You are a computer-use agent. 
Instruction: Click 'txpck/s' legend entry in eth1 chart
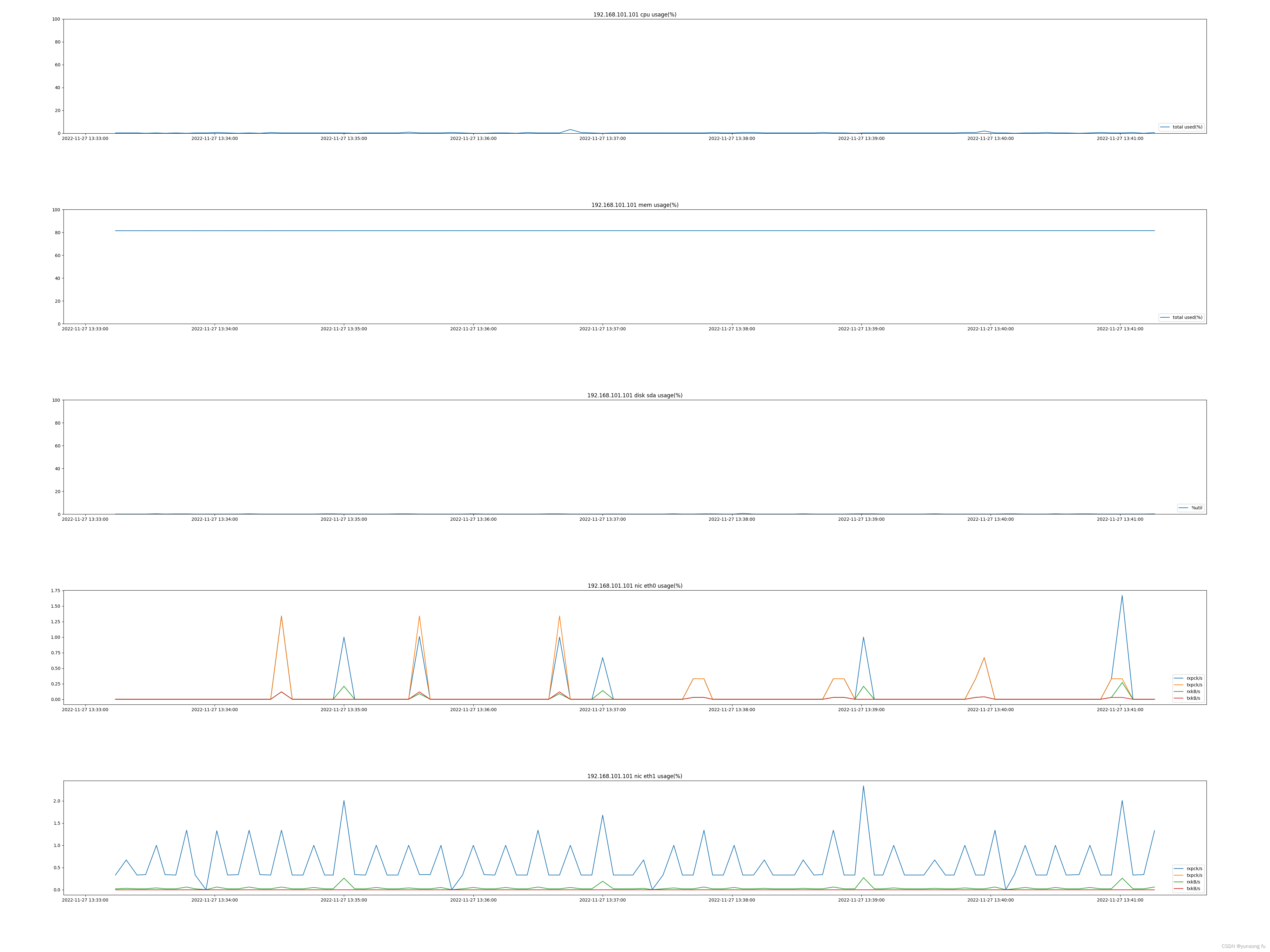1188,876
